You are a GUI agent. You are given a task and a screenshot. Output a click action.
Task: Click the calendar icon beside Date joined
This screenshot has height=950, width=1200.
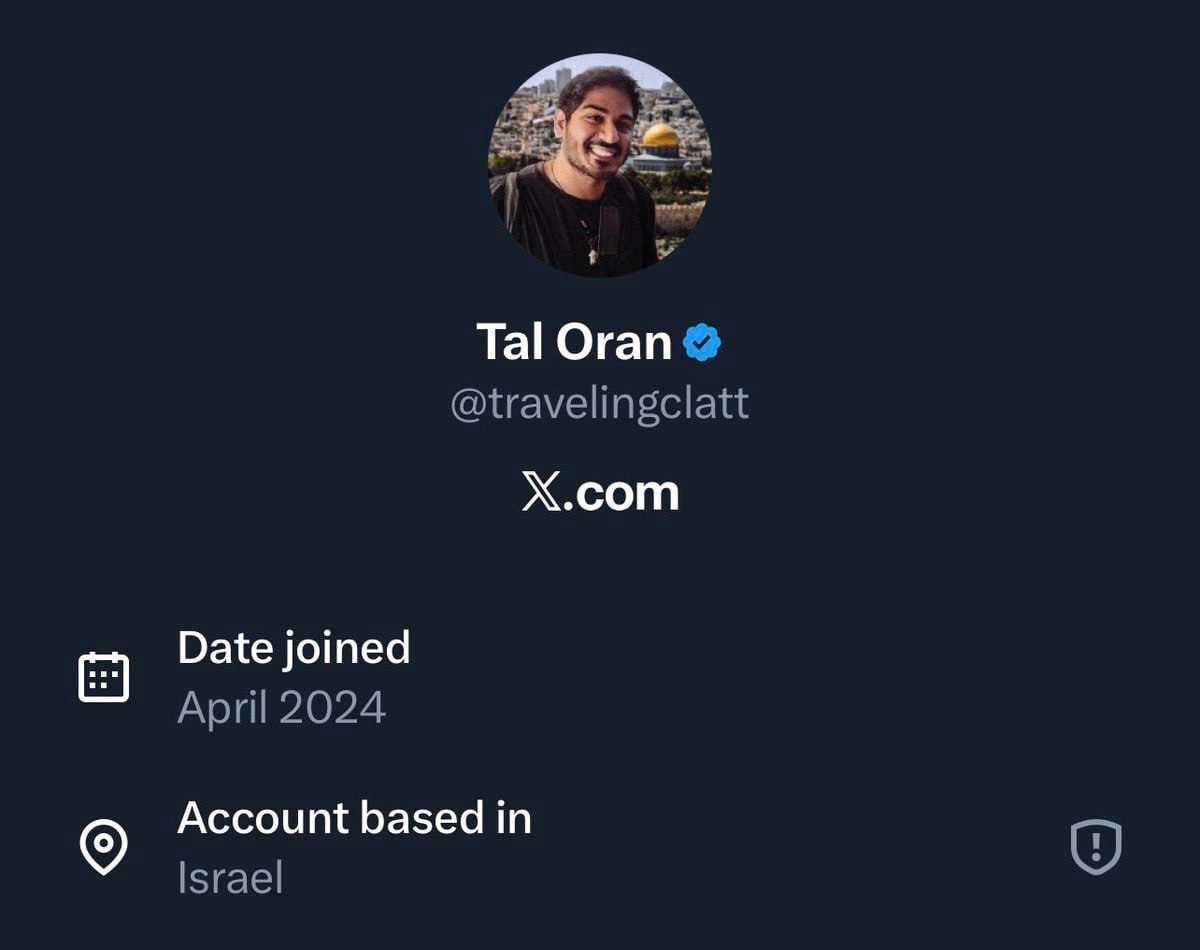coord(104,677)
